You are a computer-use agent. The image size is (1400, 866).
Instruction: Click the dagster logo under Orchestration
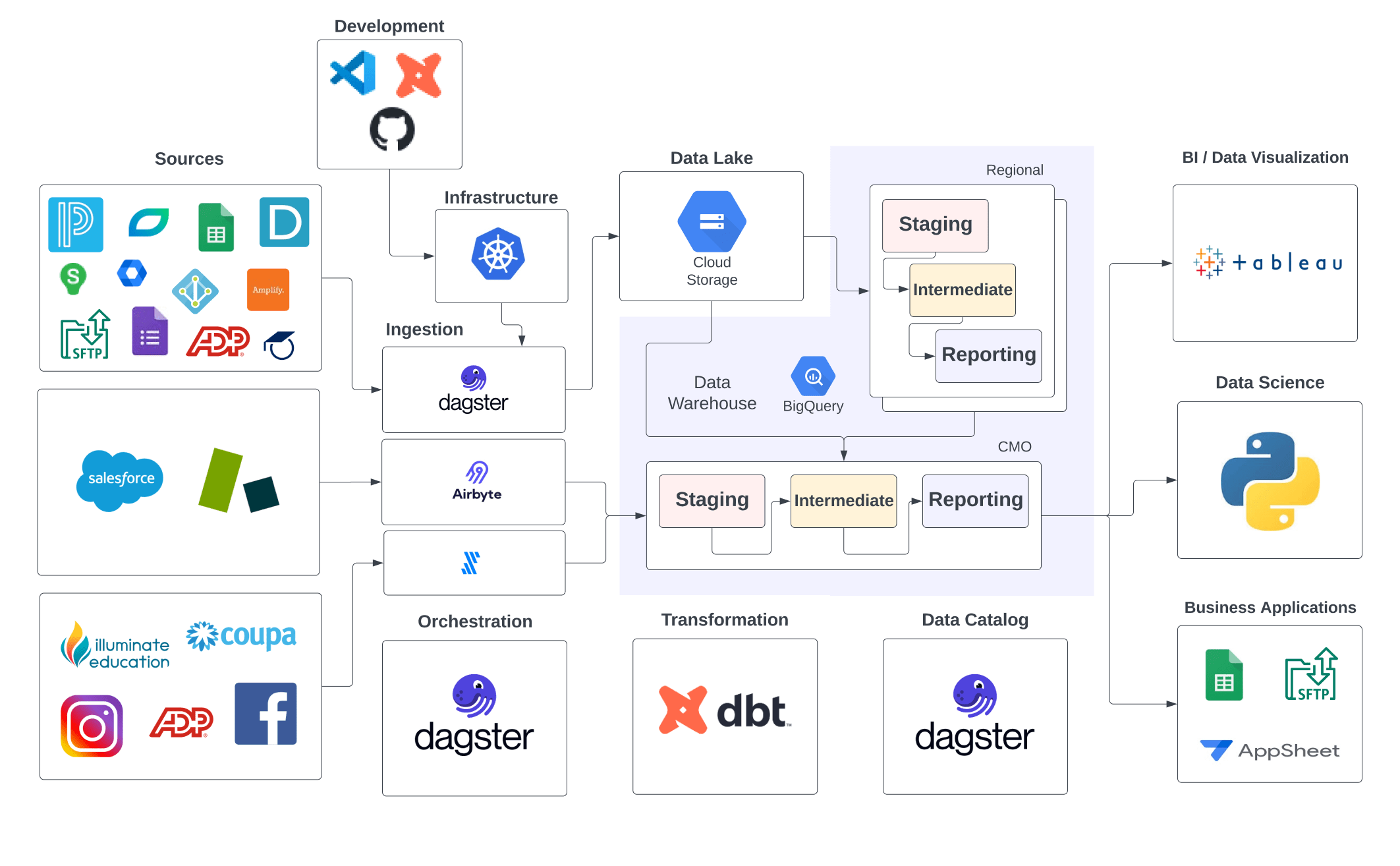click(474, 715)
